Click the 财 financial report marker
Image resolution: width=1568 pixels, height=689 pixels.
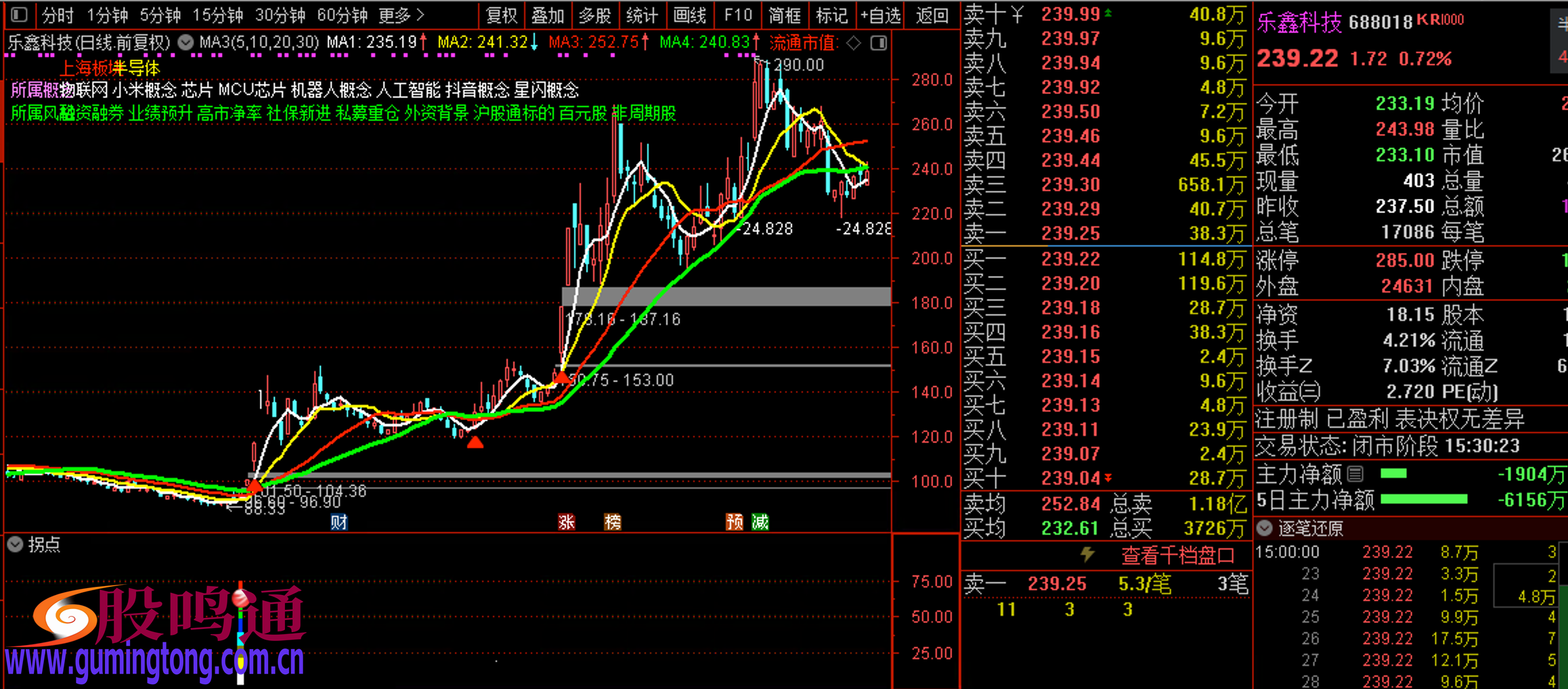[339, 522]
